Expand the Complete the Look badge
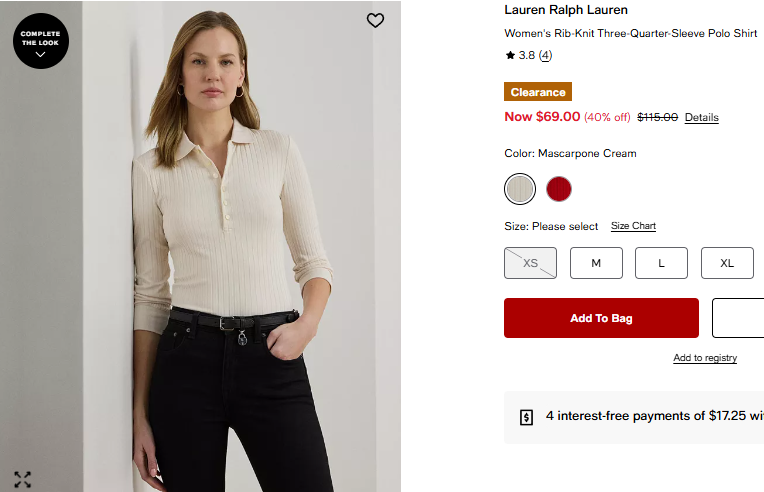This screenshot has width=764, height=492. pos(40,41)
